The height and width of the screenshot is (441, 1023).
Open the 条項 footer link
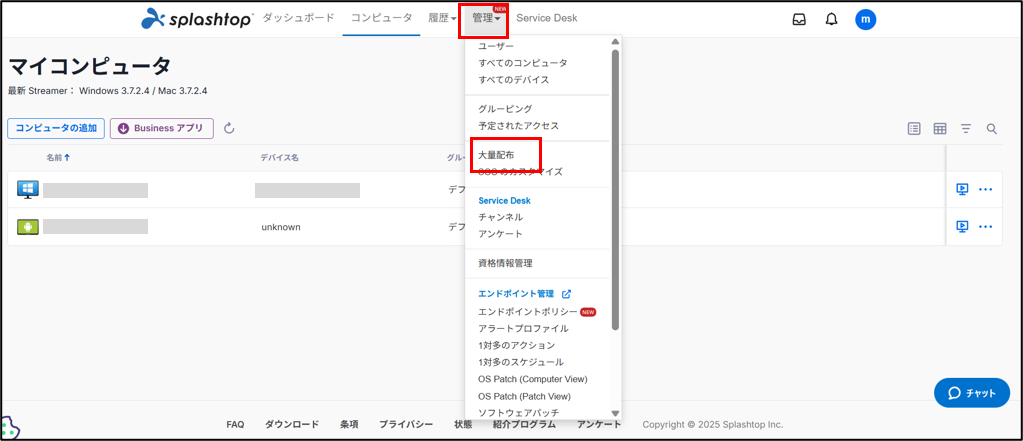pyautogui.click(x=349, y=425)
